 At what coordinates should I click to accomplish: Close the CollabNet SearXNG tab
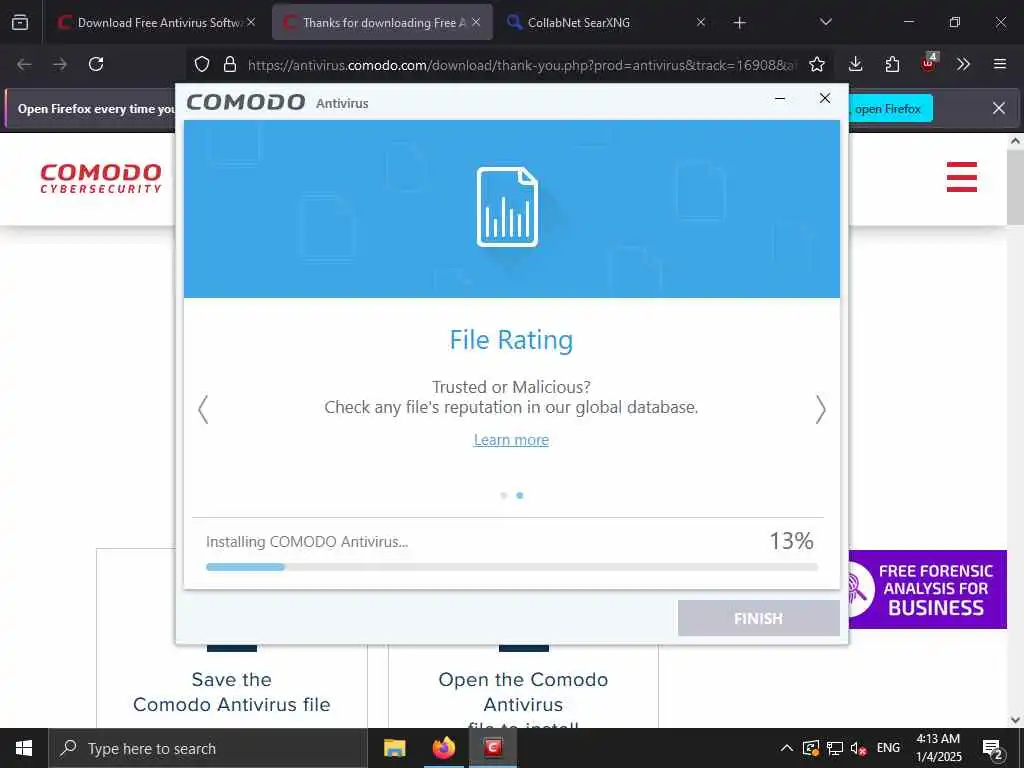701,22
